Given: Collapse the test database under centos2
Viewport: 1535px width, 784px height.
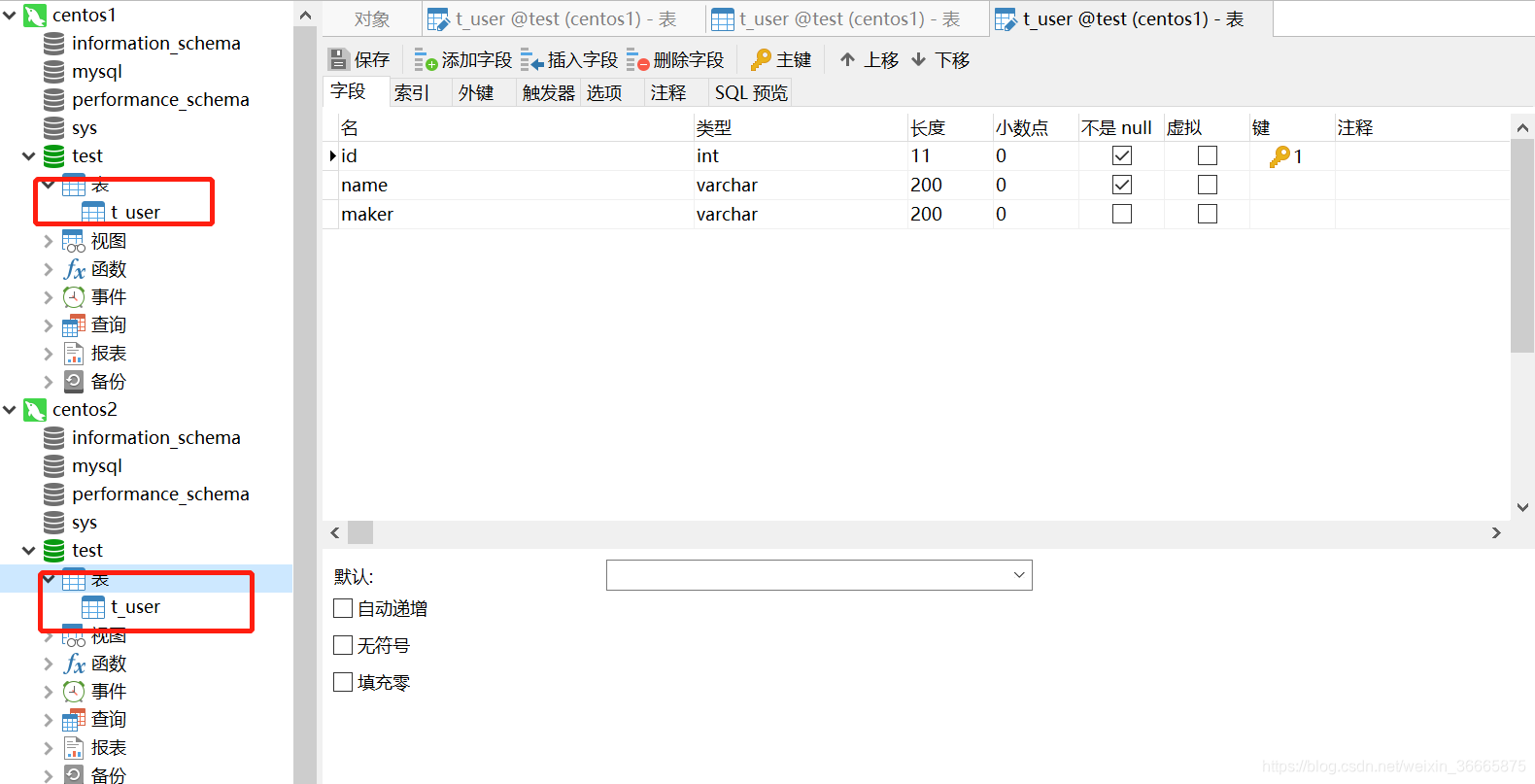Looking at the screenshot, I should click(29, 550).
